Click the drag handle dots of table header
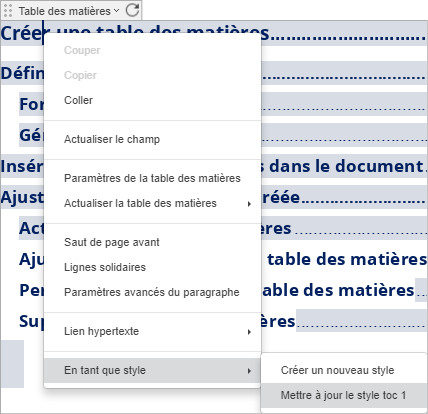The width and height of the screenshot is (428, 414). click(8, 11)
